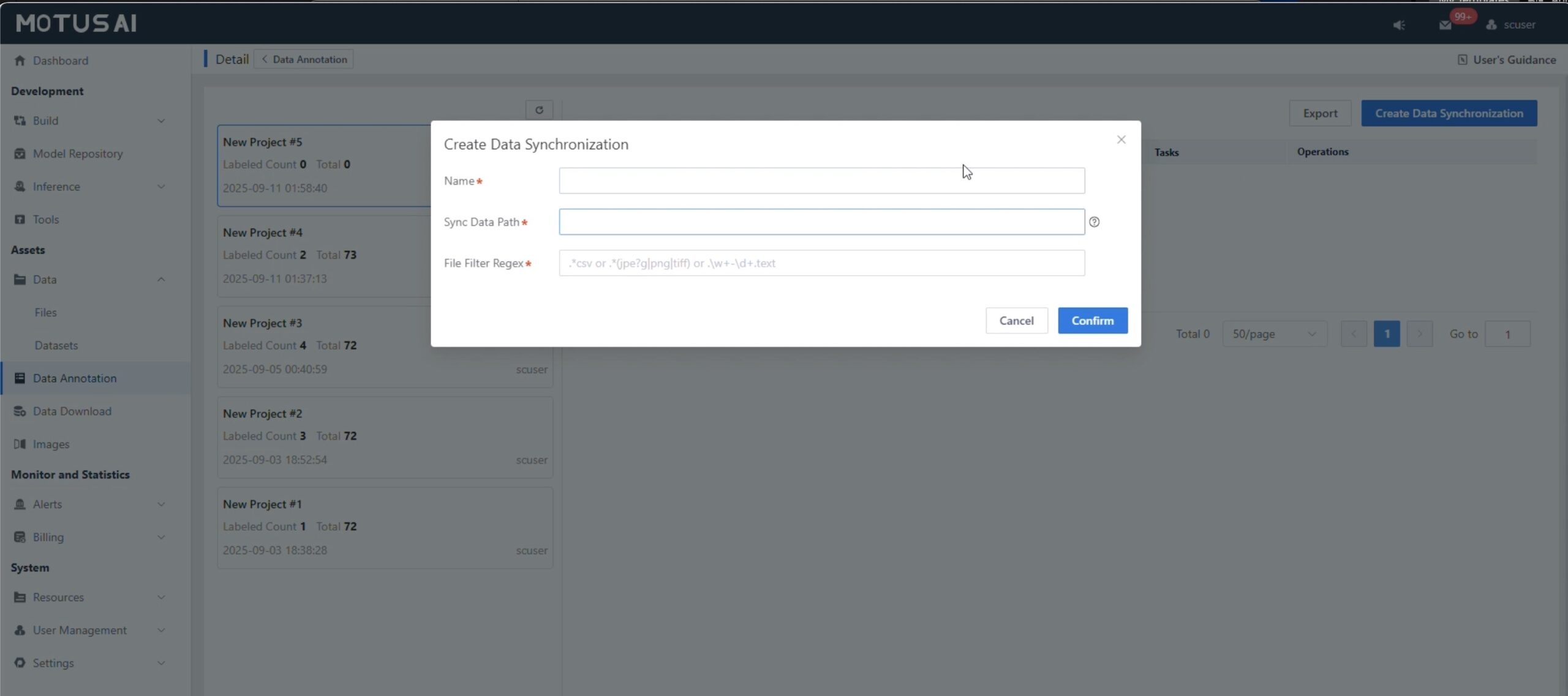Viewport: 1568px width, 696px height.
Task: Open the scuser account icon
Action: tap(1491, 25)
